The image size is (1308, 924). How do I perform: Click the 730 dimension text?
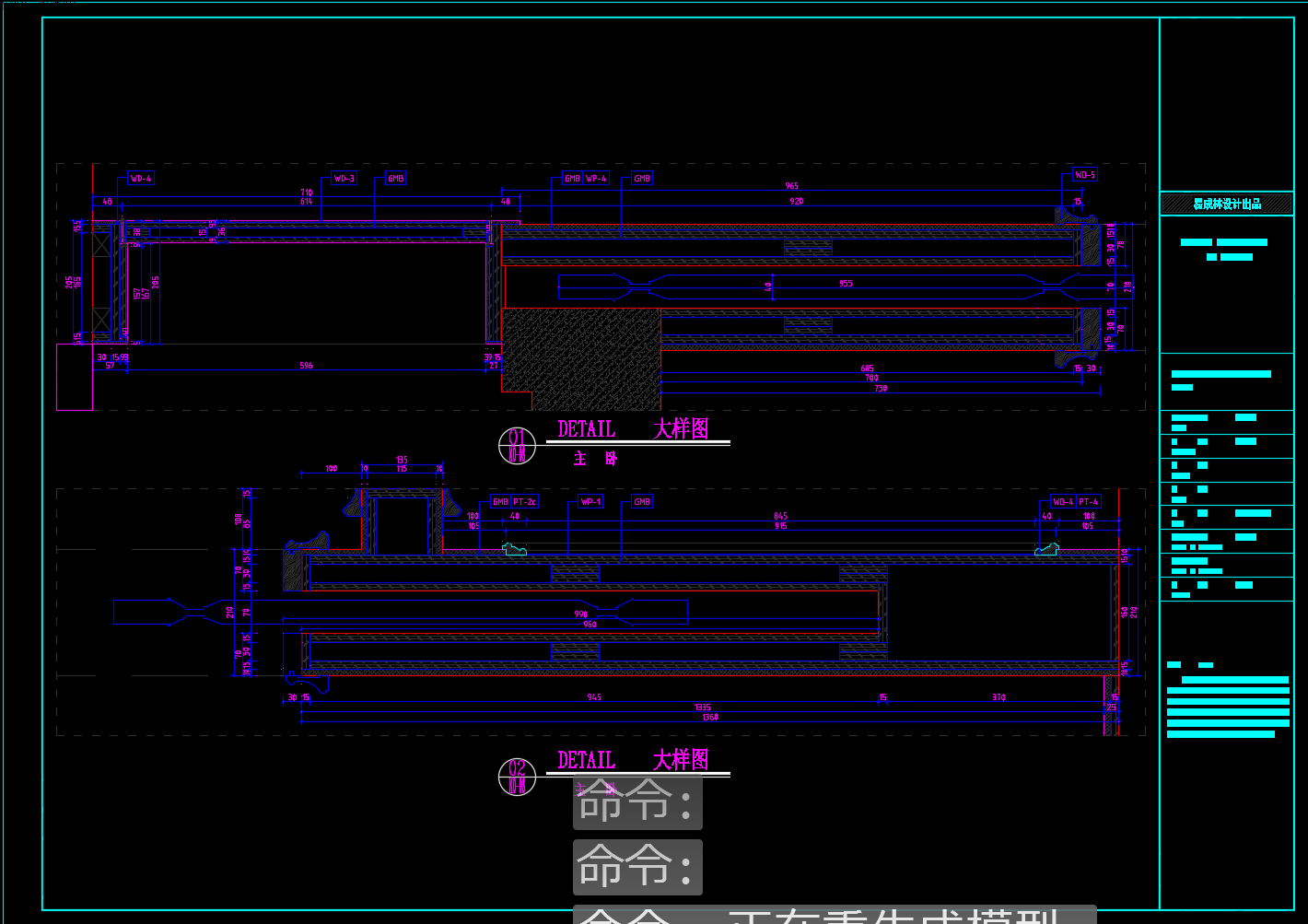pyautogui.click(x=881, y=389)
